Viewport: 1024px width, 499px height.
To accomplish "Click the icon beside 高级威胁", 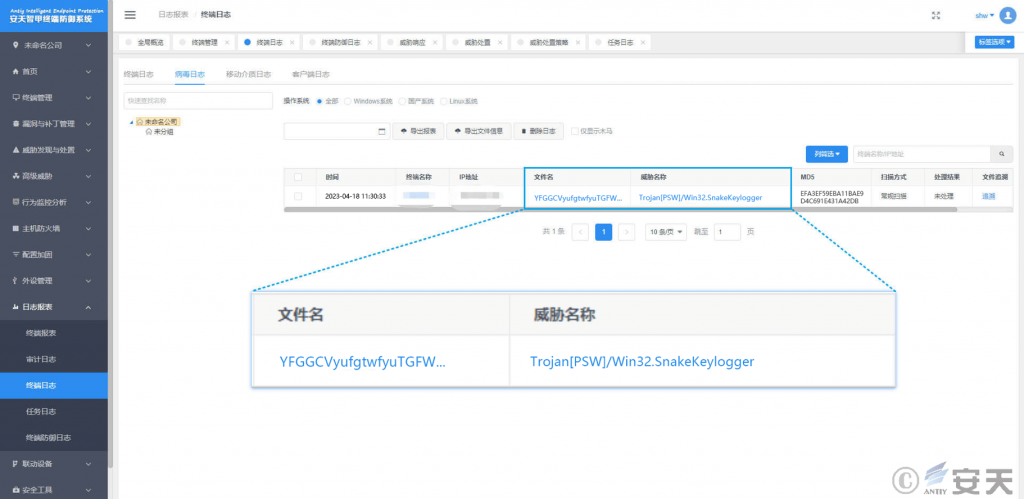I will click(x=16, y=176).
